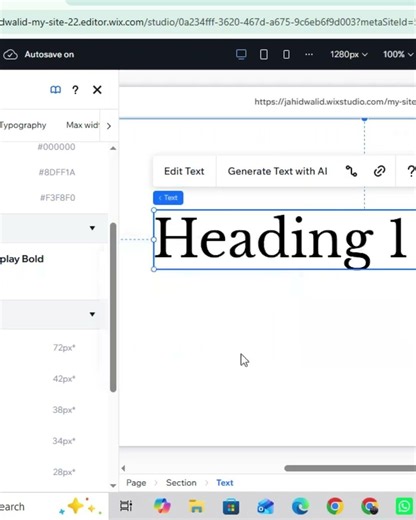The height and width of the screenshot is (520, 416).
Task: Open the 100% zoom dropdown
Action: click(398, 54)
